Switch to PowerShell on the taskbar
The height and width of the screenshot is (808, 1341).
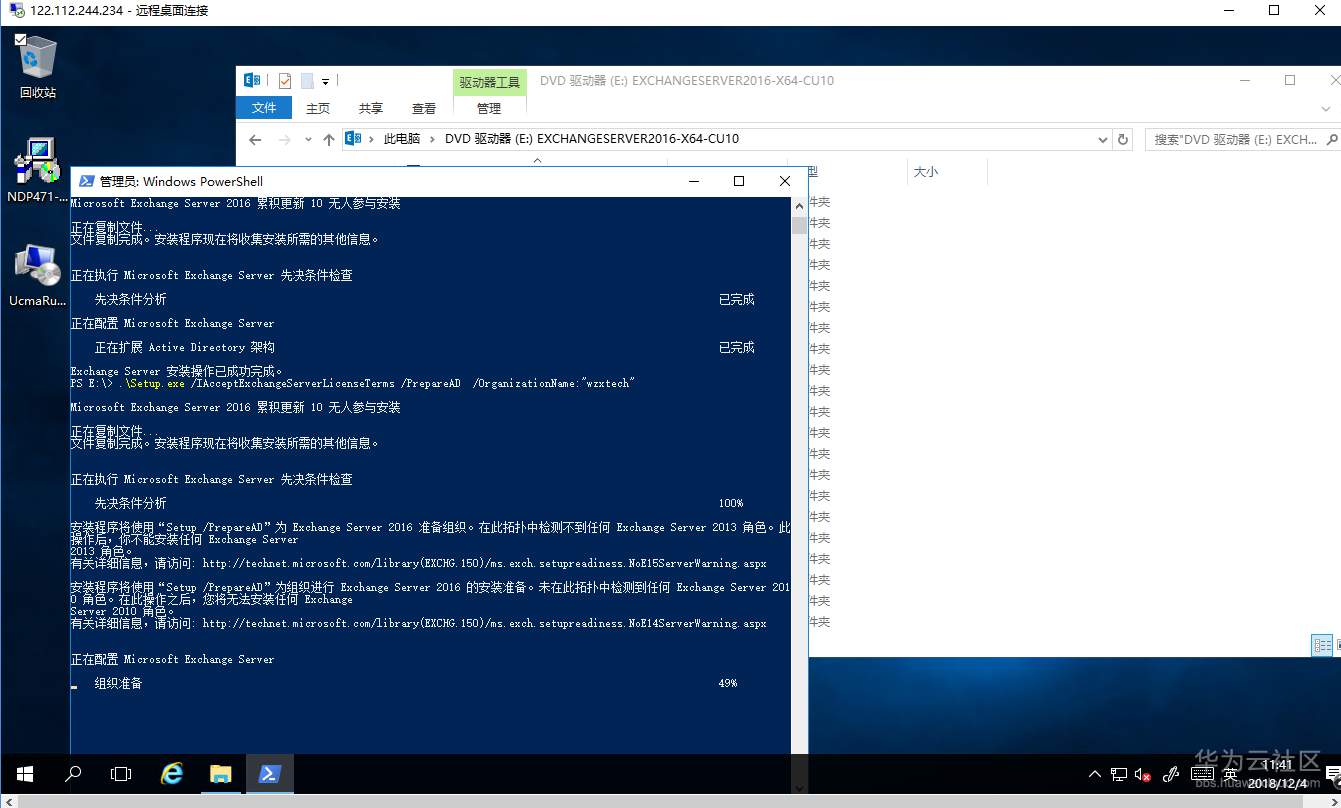click(x=270, y=774)
